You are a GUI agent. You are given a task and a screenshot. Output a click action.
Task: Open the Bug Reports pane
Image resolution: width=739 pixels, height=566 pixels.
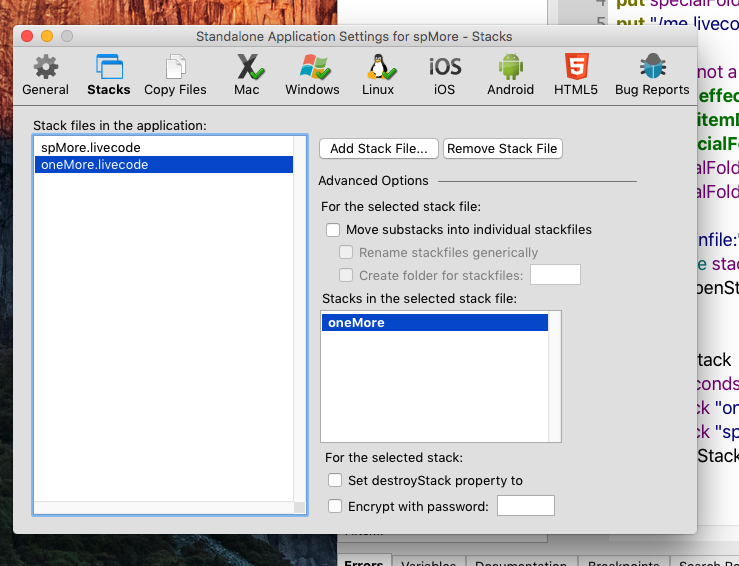pos(652,75)
